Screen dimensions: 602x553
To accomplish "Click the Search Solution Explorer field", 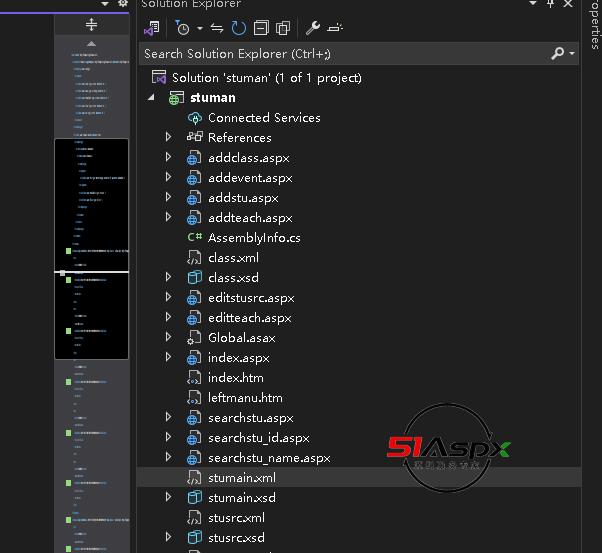I will 340,53.
